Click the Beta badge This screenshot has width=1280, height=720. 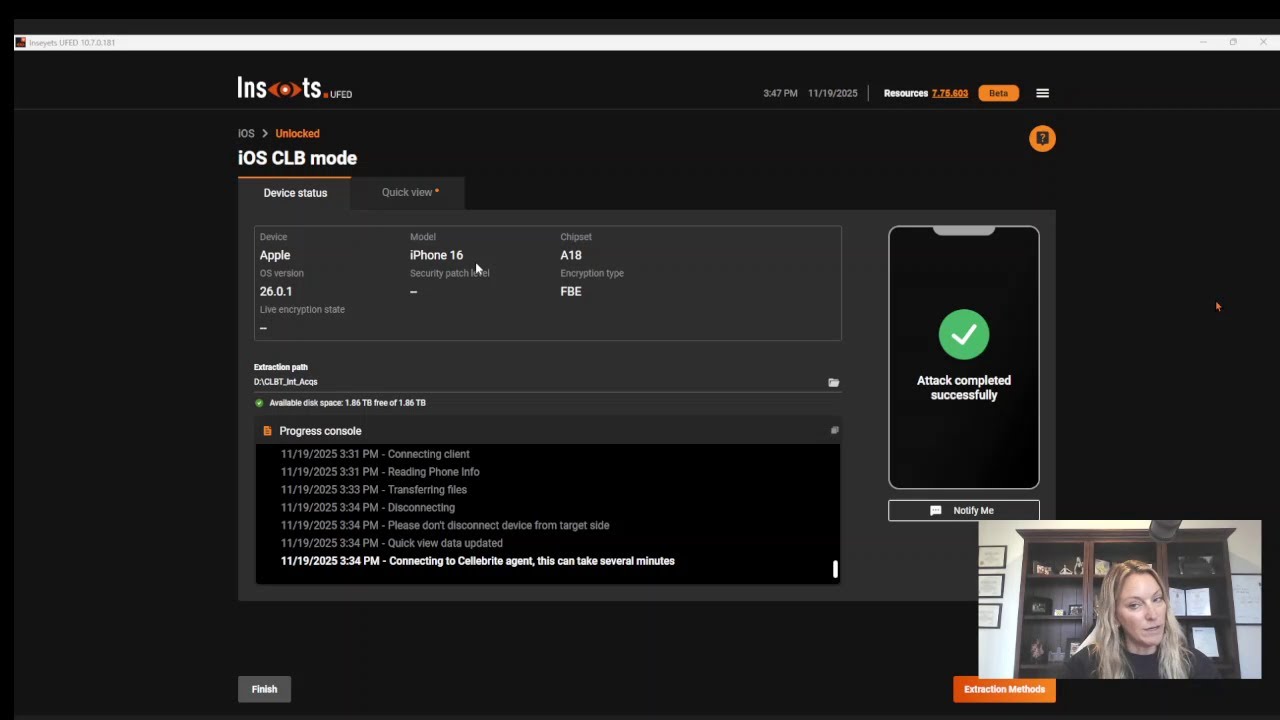coord(998,93)
